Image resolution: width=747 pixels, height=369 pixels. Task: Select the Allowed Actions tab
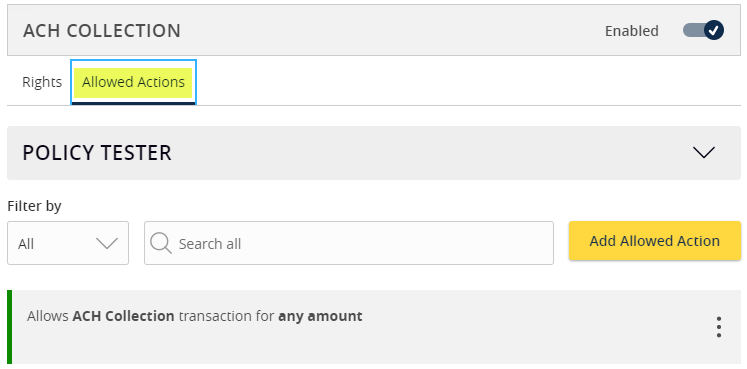coord(133,82)
